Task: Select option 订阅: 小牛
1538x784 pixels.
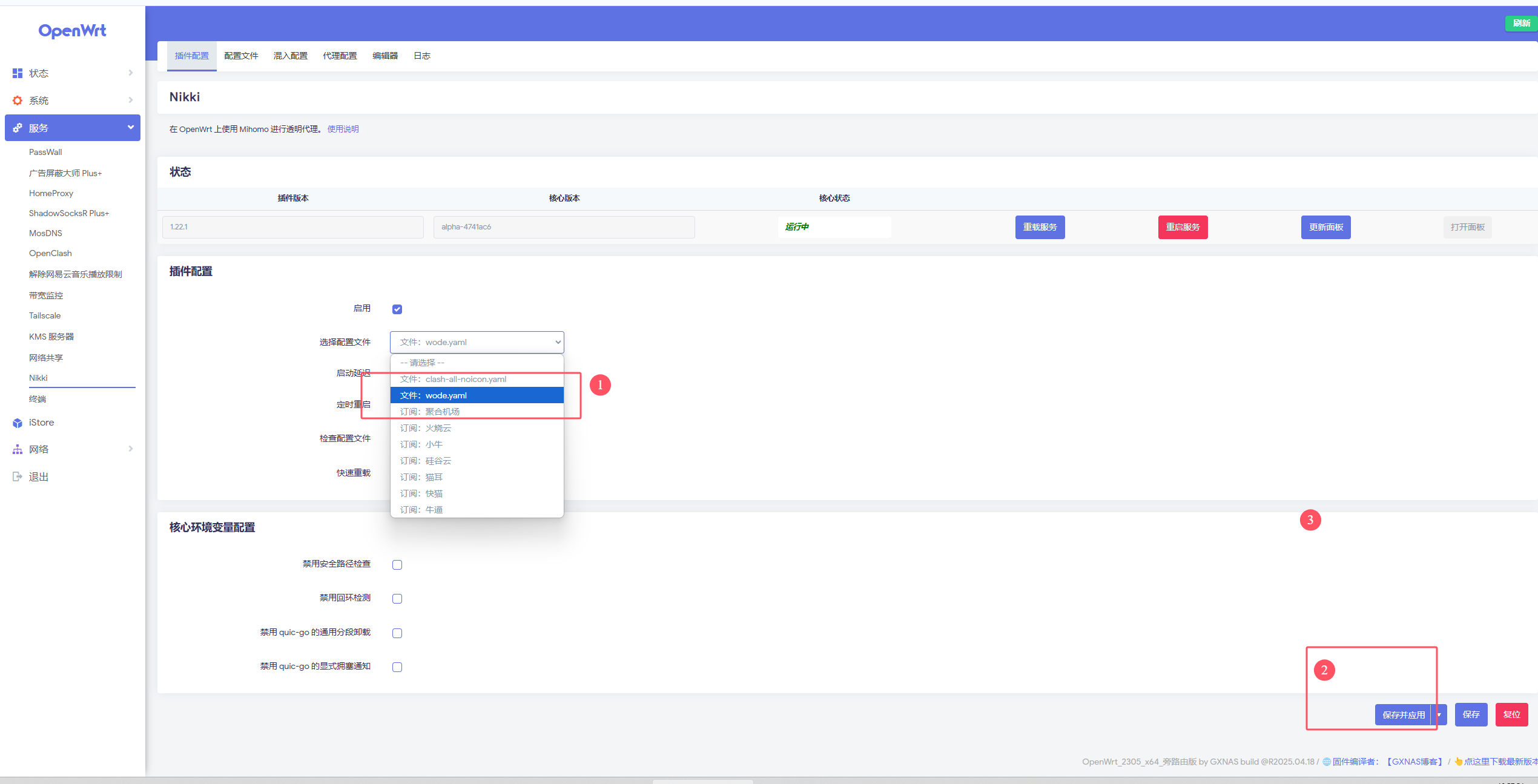Action: pyautogui.click(x=477, y=444)
